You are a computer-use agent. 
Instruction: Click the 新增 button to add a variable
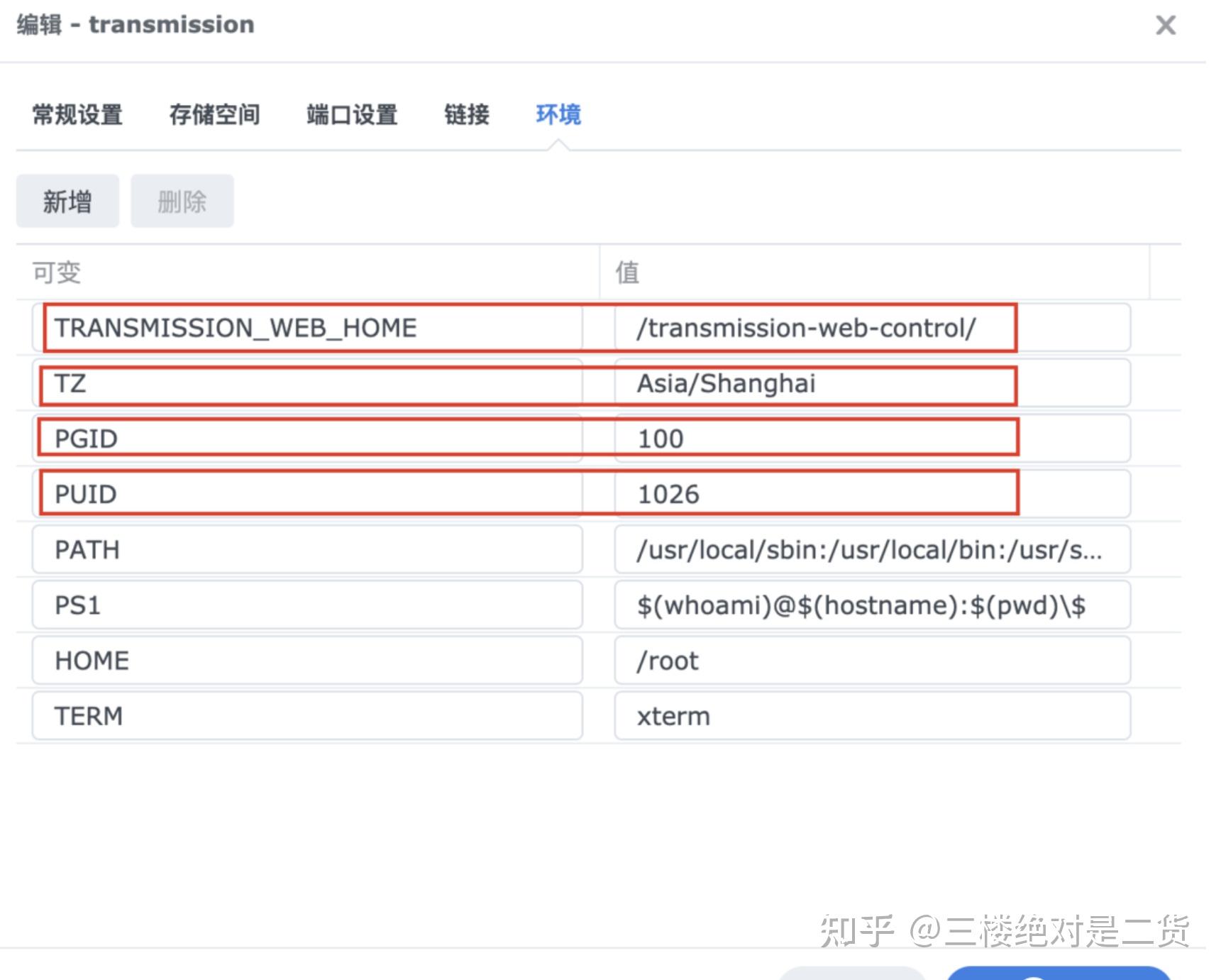point(67,201)
